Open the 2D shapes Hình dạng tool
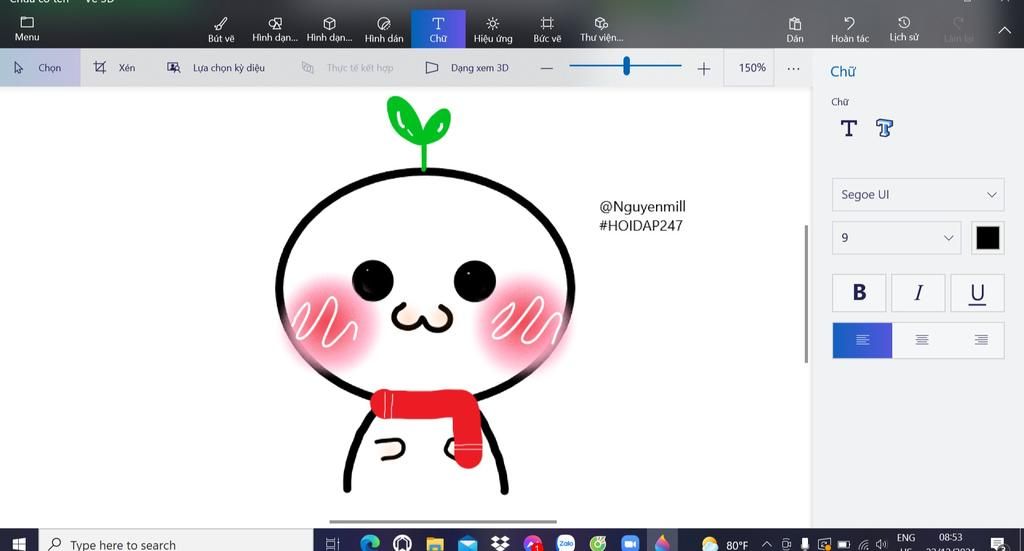Viewport: 1024px width, 551px height. pyautogui.click(x=275, y=29)
